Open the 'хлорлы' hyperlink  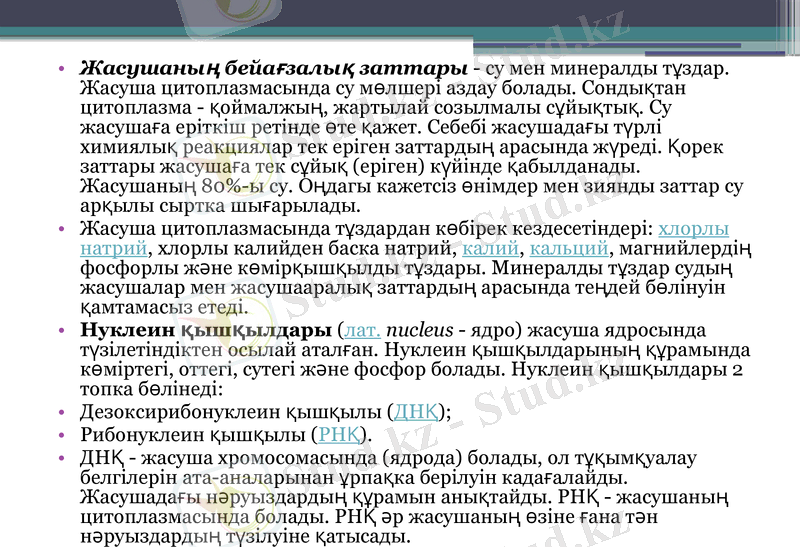coord(693,230)
